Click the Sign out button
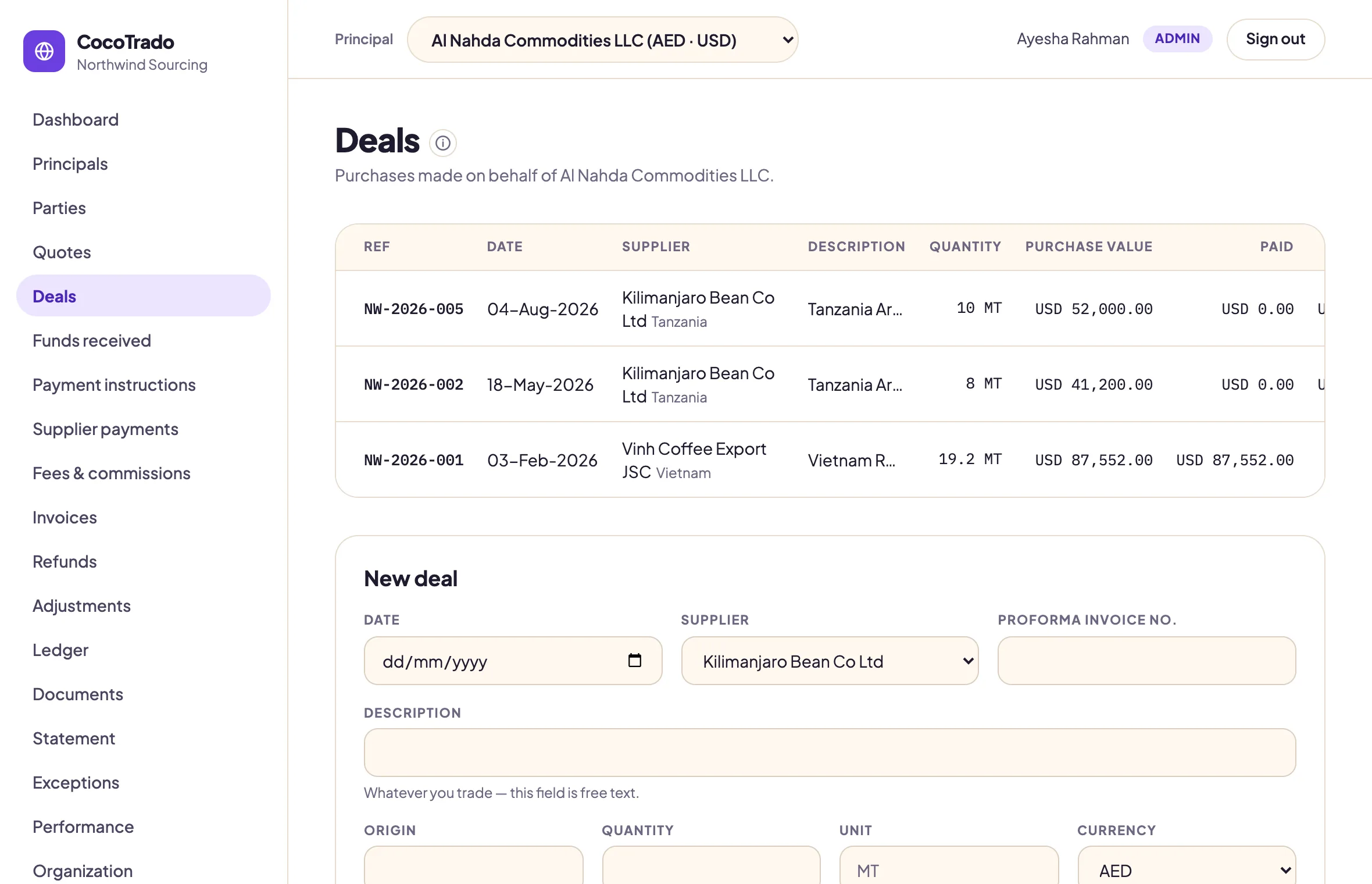This screenshot has height=884, width=1372. click(x=1275, y=40)
